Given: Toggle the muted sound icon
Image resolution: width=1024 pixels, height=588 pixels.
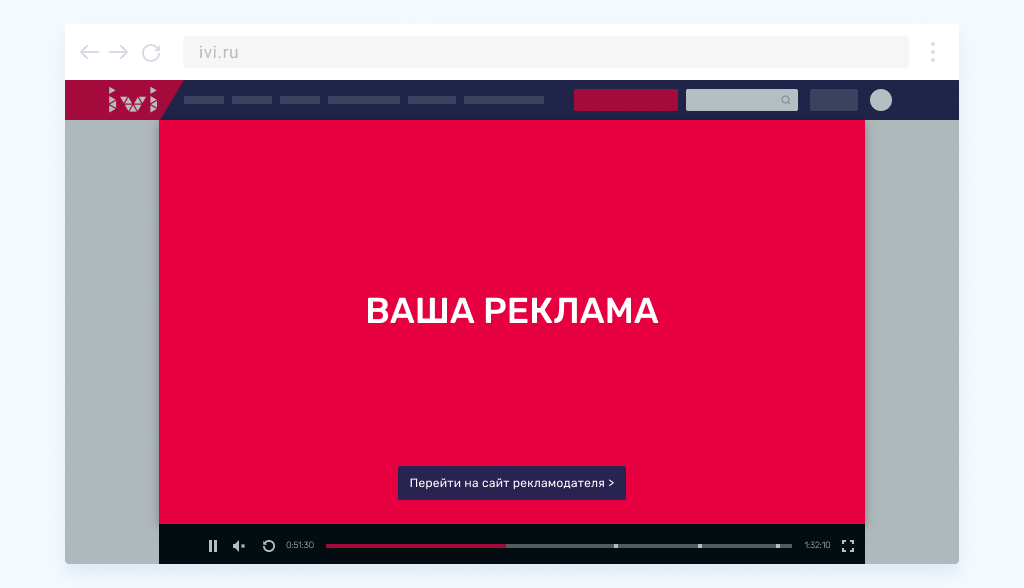Looking at the screenshot, I should [x=239, y=546].
